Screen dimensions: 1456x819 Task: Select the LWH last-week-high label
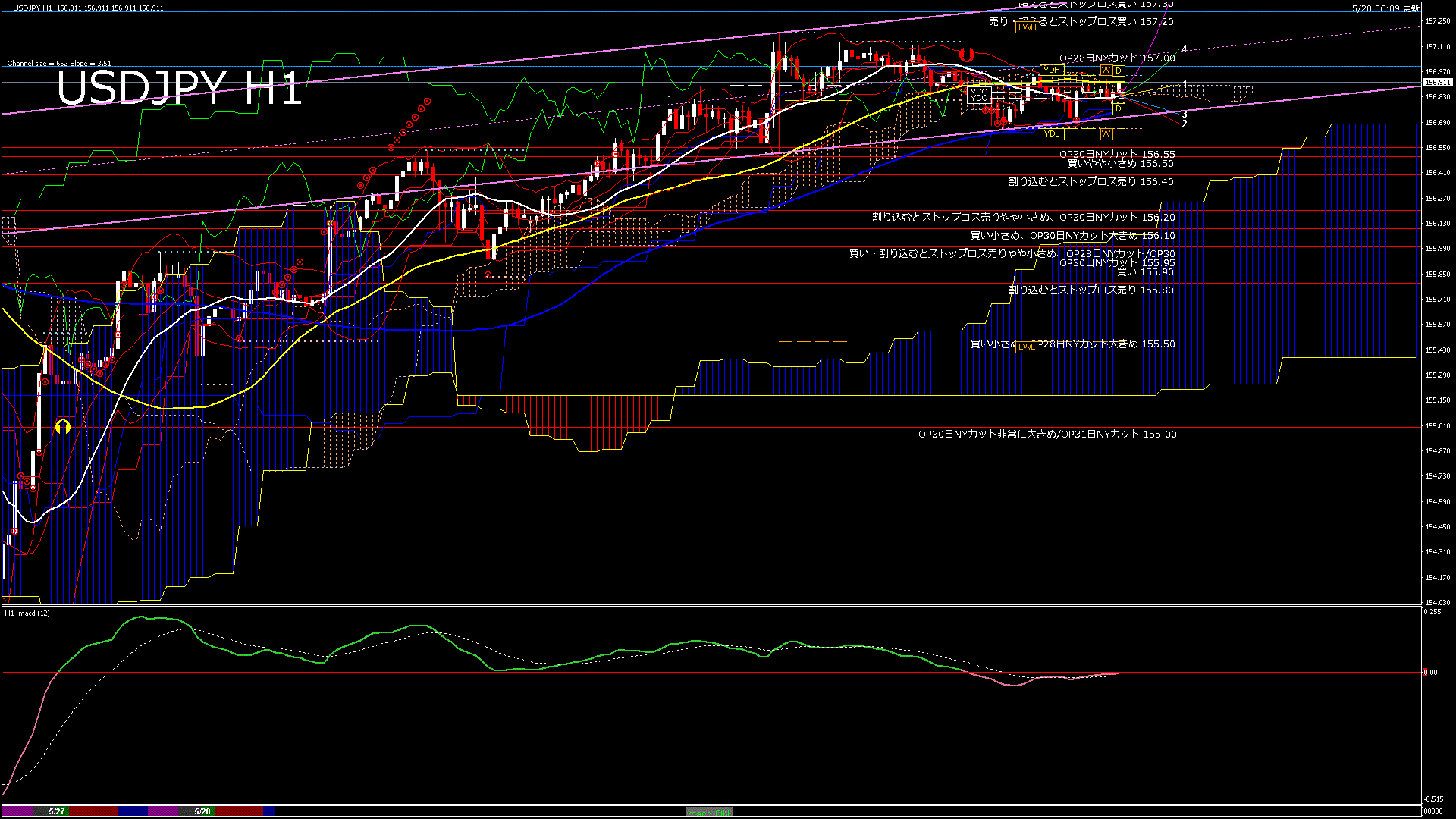click(x=1027, y=27)
